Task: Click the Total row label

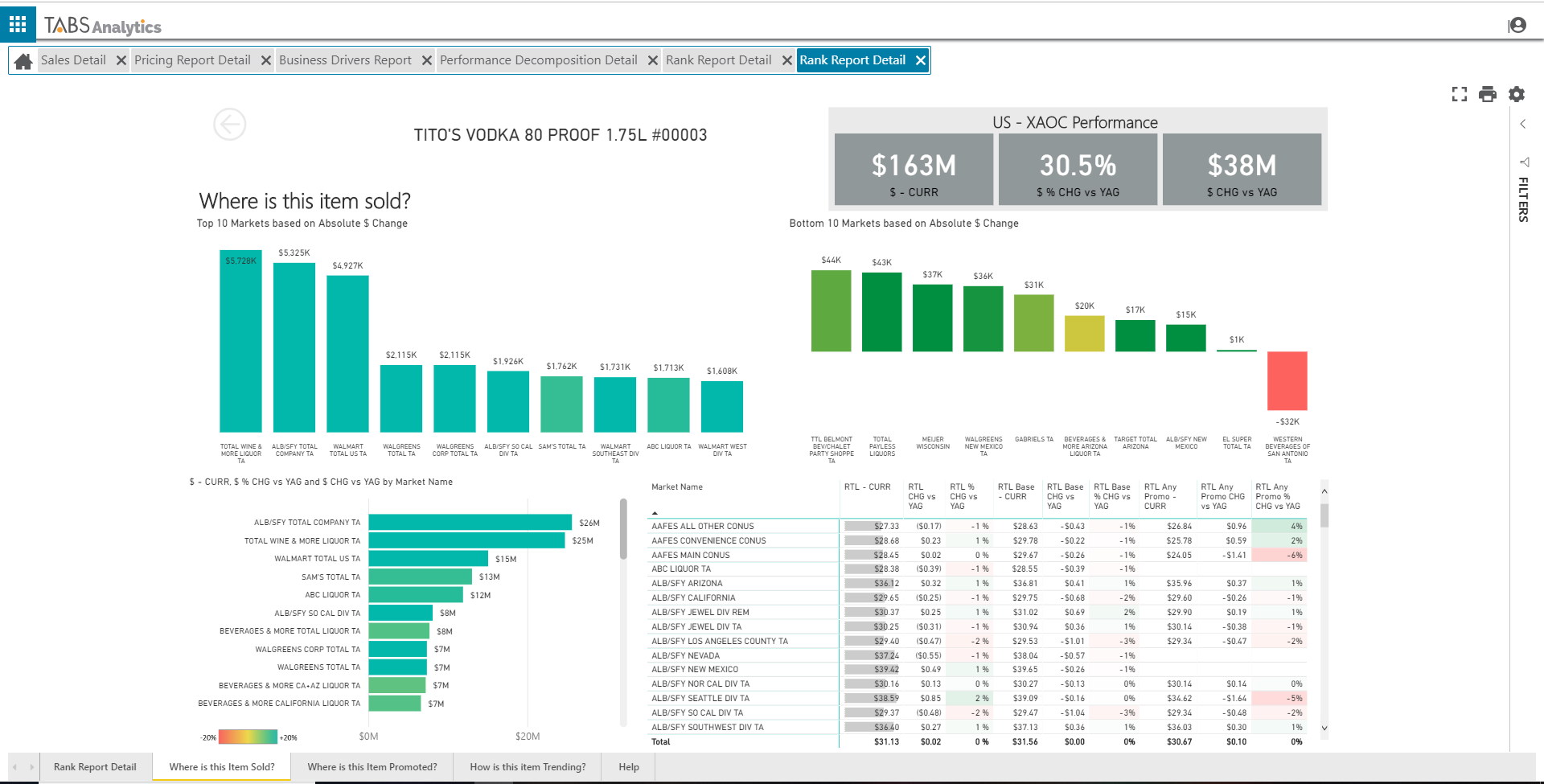Action: tap(661, 742)
